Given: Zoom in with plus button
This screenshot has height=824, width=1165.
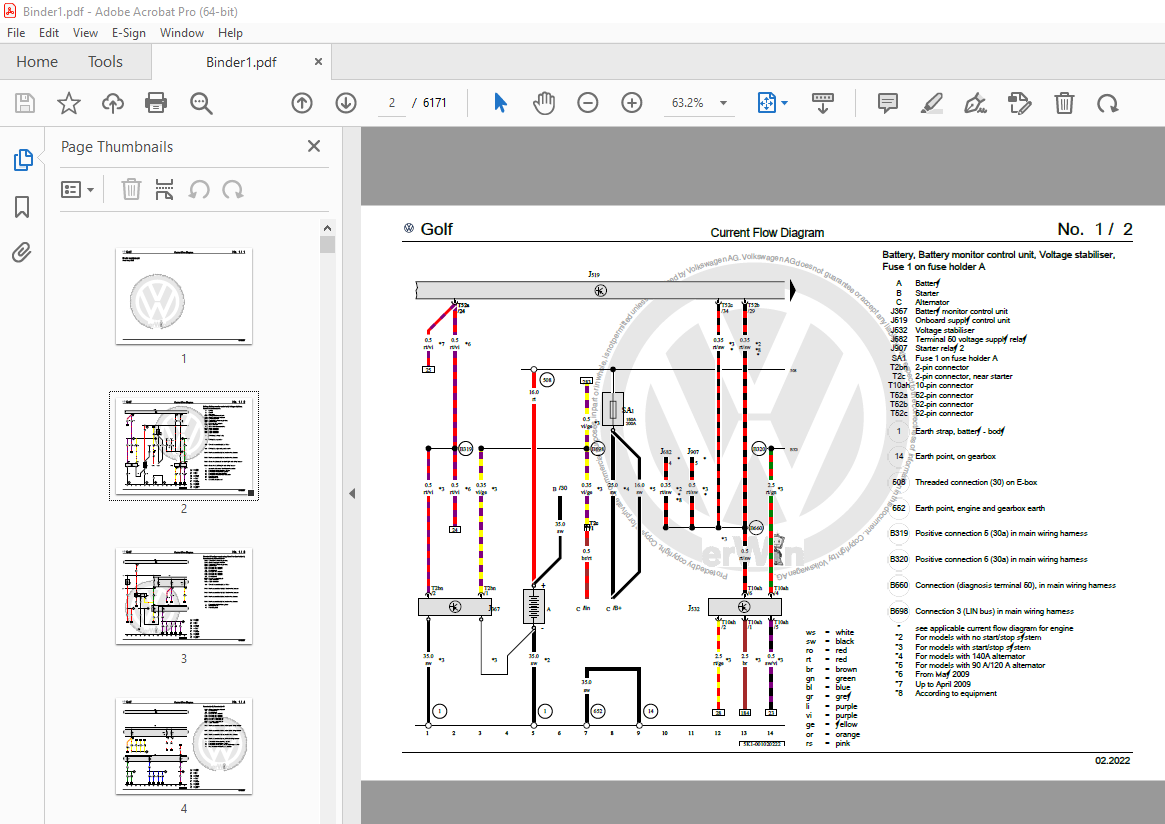Looking at the screenshot, I should click(632, 103).
